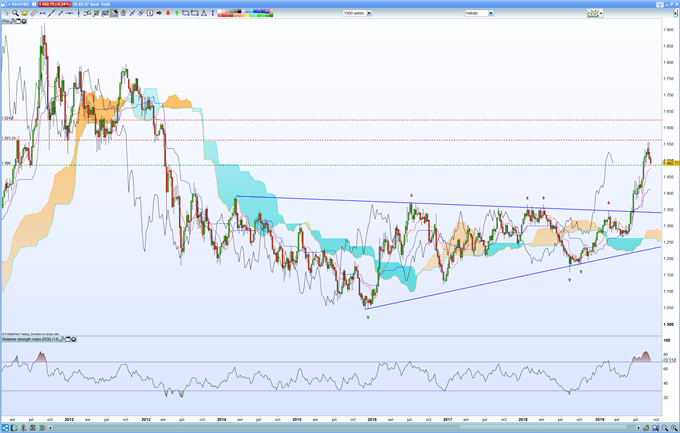The image size is (680, 433).
Task: Click the 1 900 price axis label
Action: [x=668, y=30]
